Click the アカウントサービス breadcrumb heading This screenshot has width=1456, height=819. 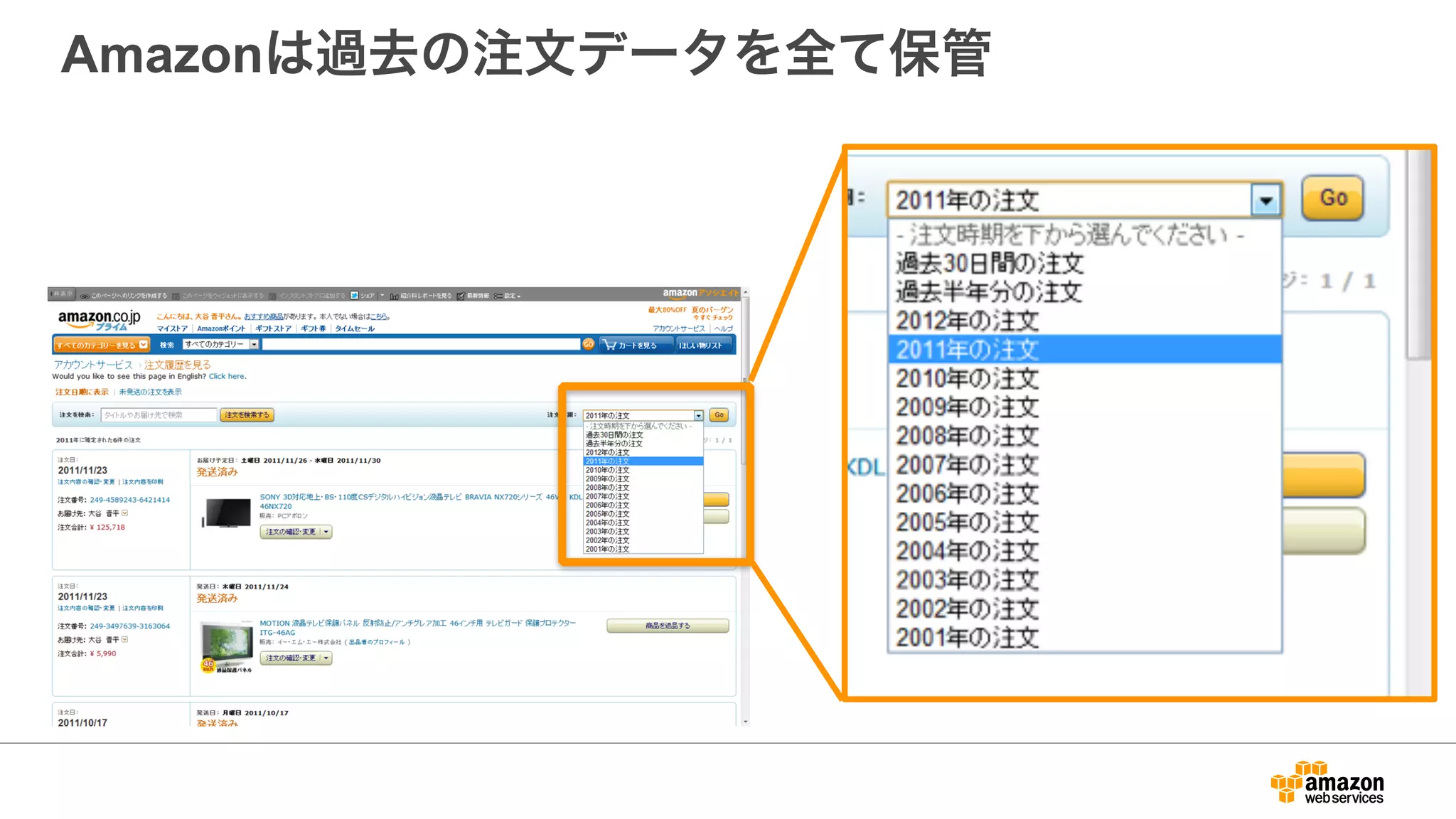pyautogui.click(x=93, y=365)
